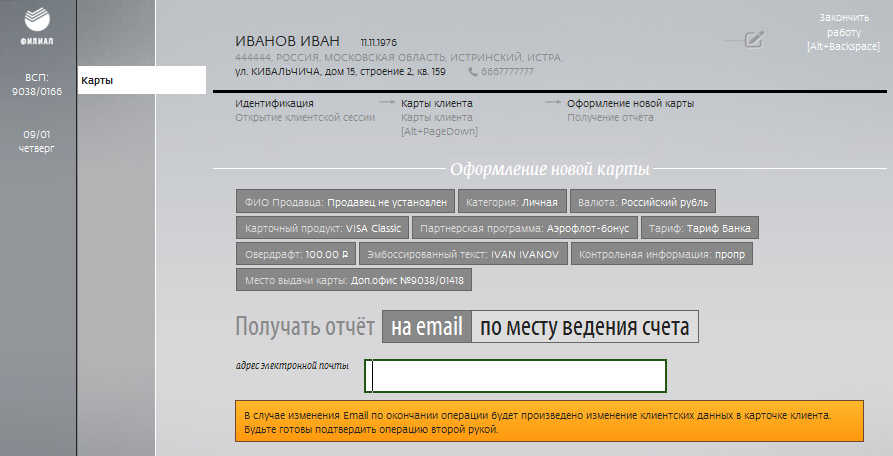Click the arrow before Карты клиента step
Image resolution: width=893 pixels, height=456 pixels.
click(x=387, y=102)
